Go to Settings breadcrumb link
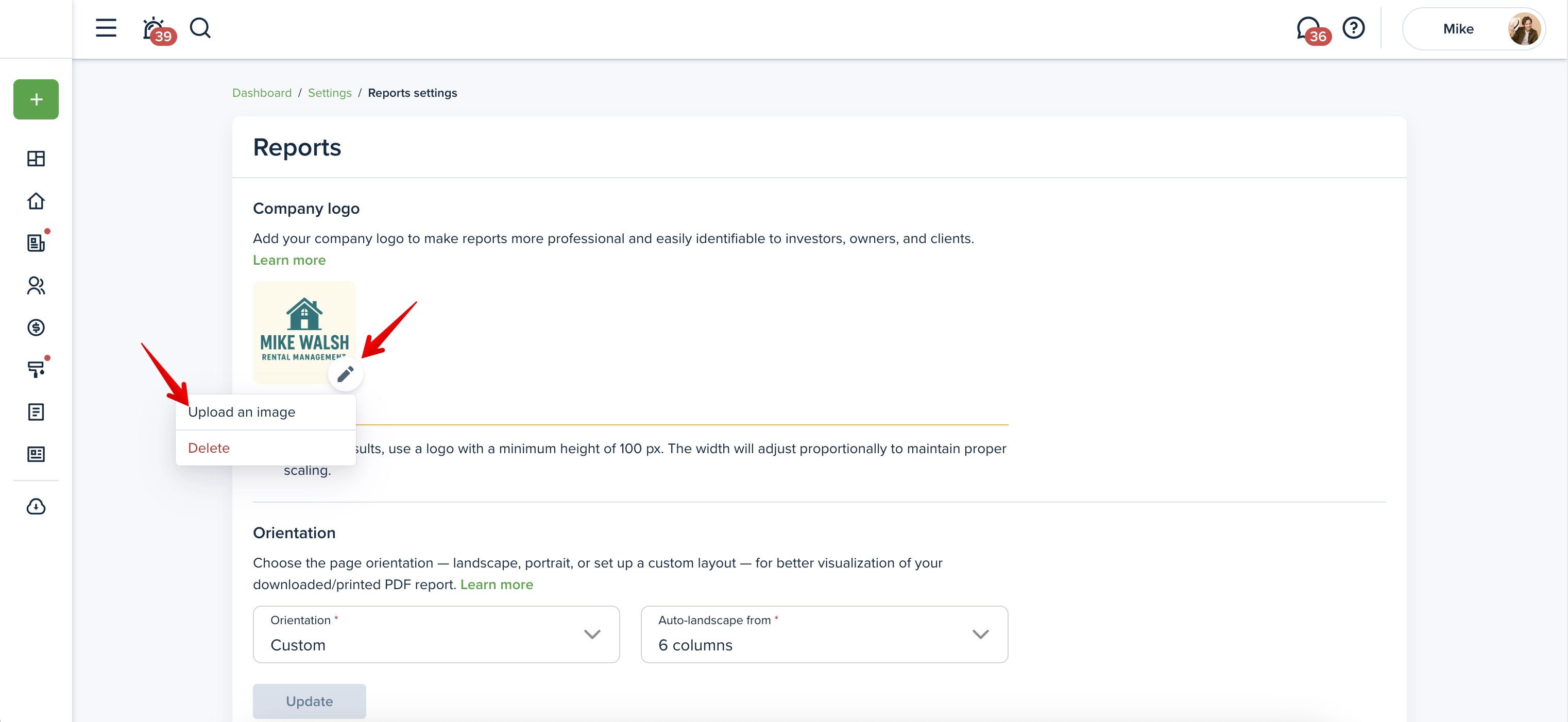Viewport: 1568px width, 722px height. pos(329,93)
